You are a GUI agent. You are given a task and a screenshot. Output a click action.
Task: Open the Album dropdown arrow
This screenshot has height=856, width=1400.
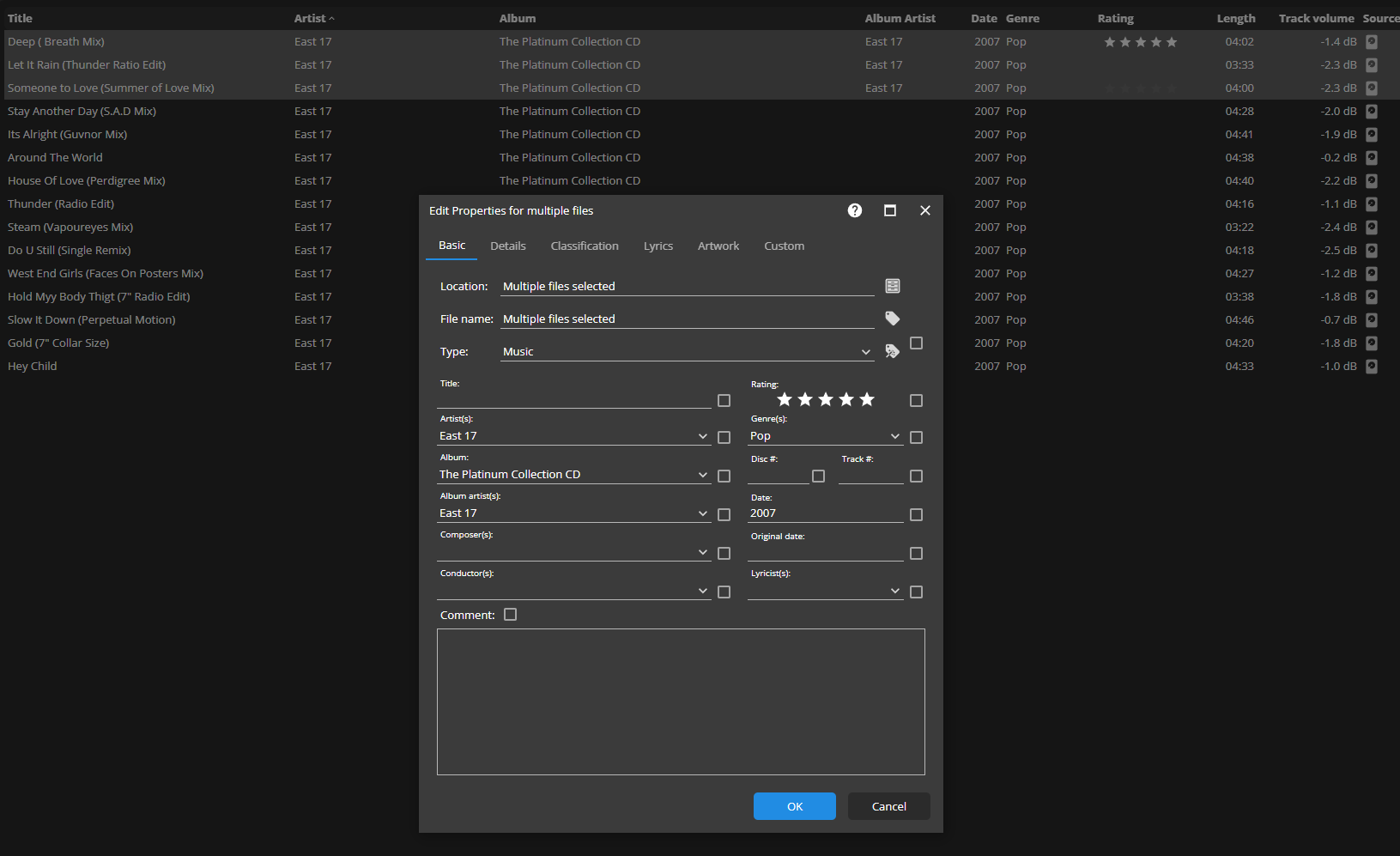pos(703,475)
